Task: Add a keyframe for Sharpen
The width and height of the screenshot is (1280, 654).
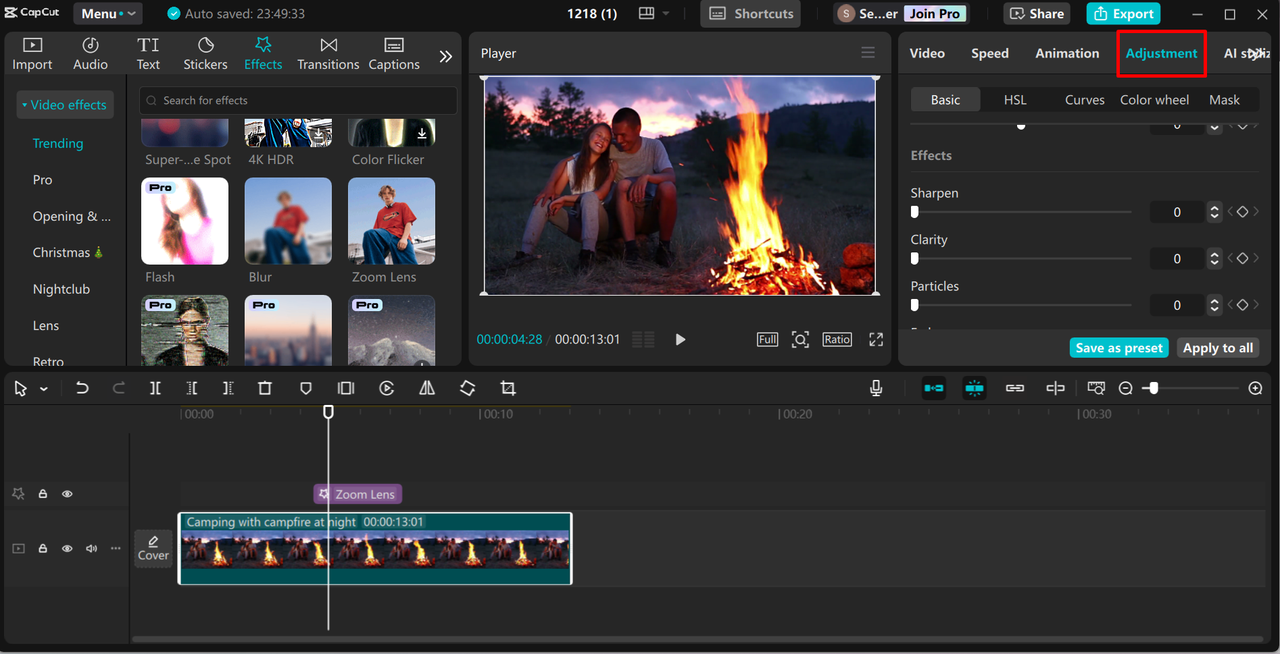Action: click(1242, 212)
